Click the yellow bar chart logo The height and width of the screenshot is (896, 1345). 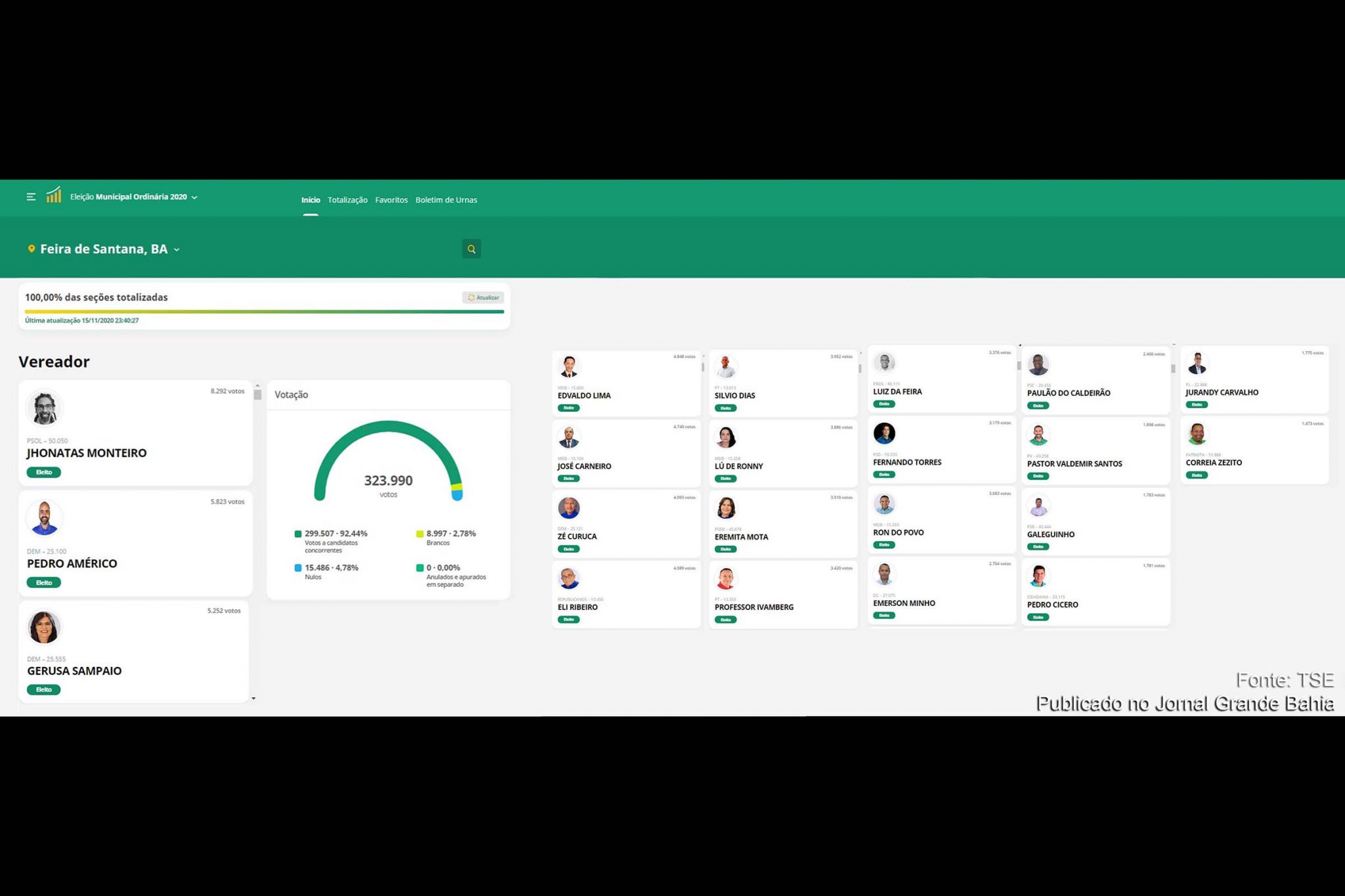(x=54, y=195)
